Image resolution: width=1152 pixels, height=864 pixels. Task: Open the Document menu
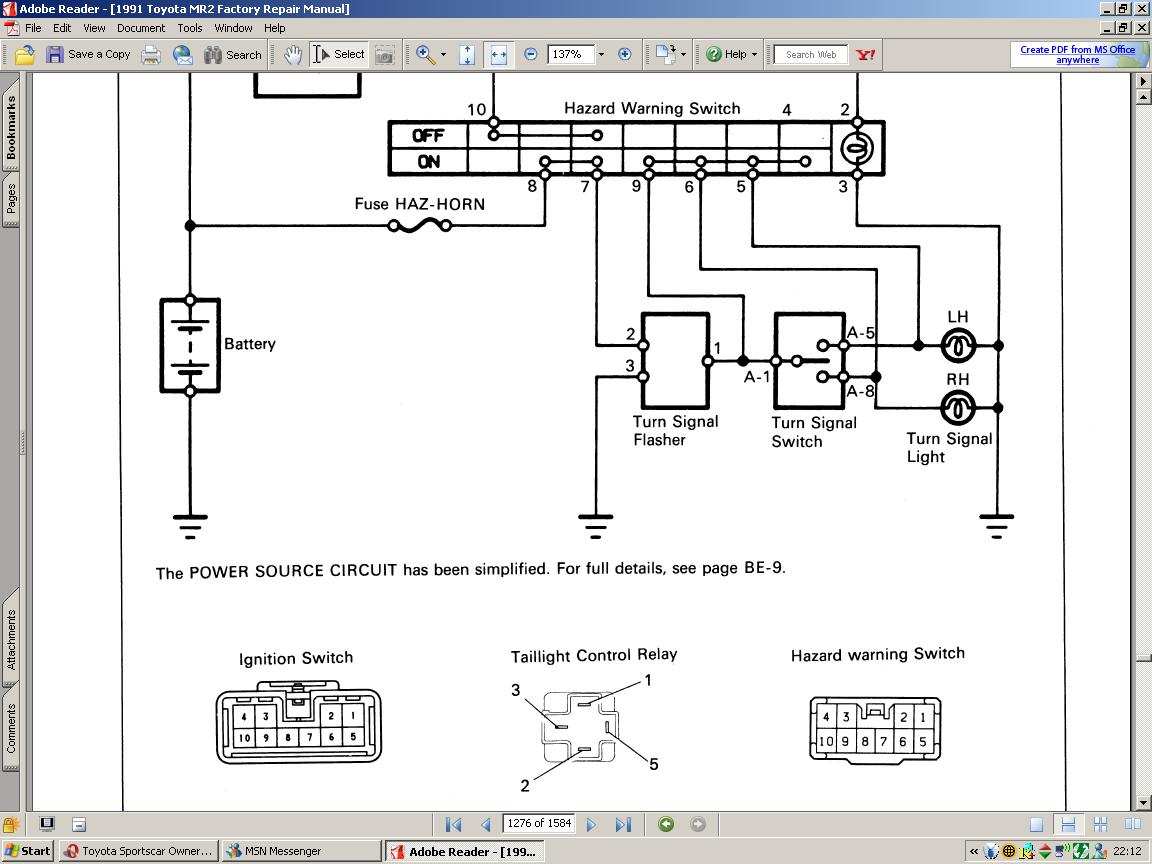140,28
